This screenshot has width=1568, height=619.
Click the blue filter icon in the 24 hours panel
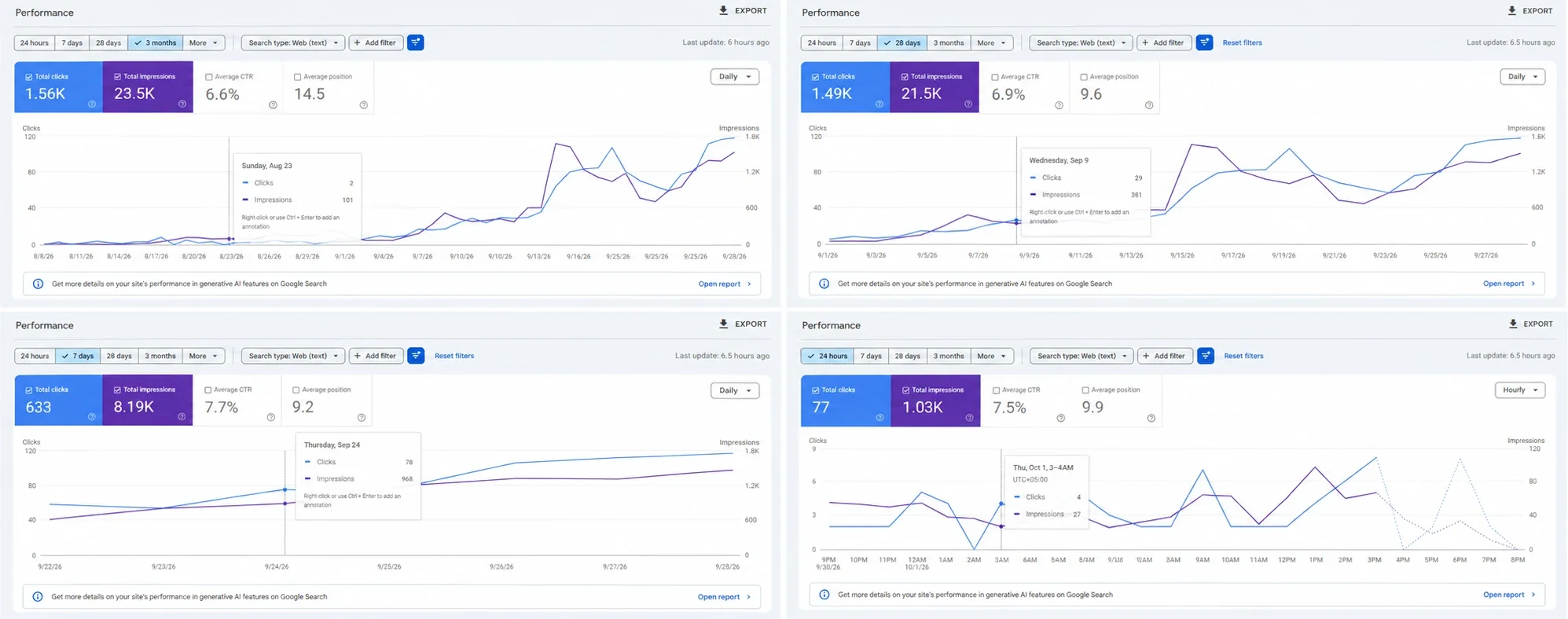(1206, 356)
